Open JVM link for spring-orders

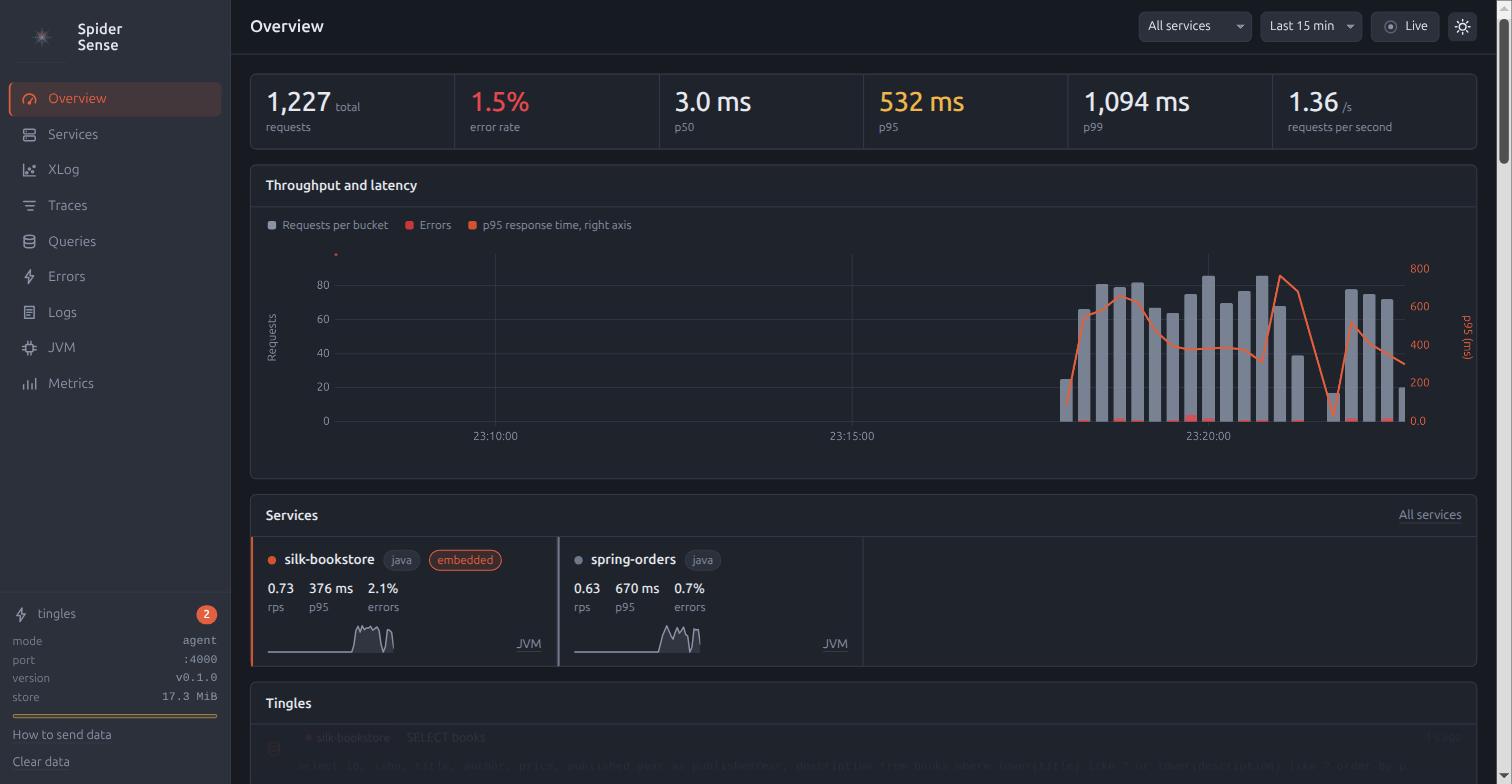click(x=834, y=644)
